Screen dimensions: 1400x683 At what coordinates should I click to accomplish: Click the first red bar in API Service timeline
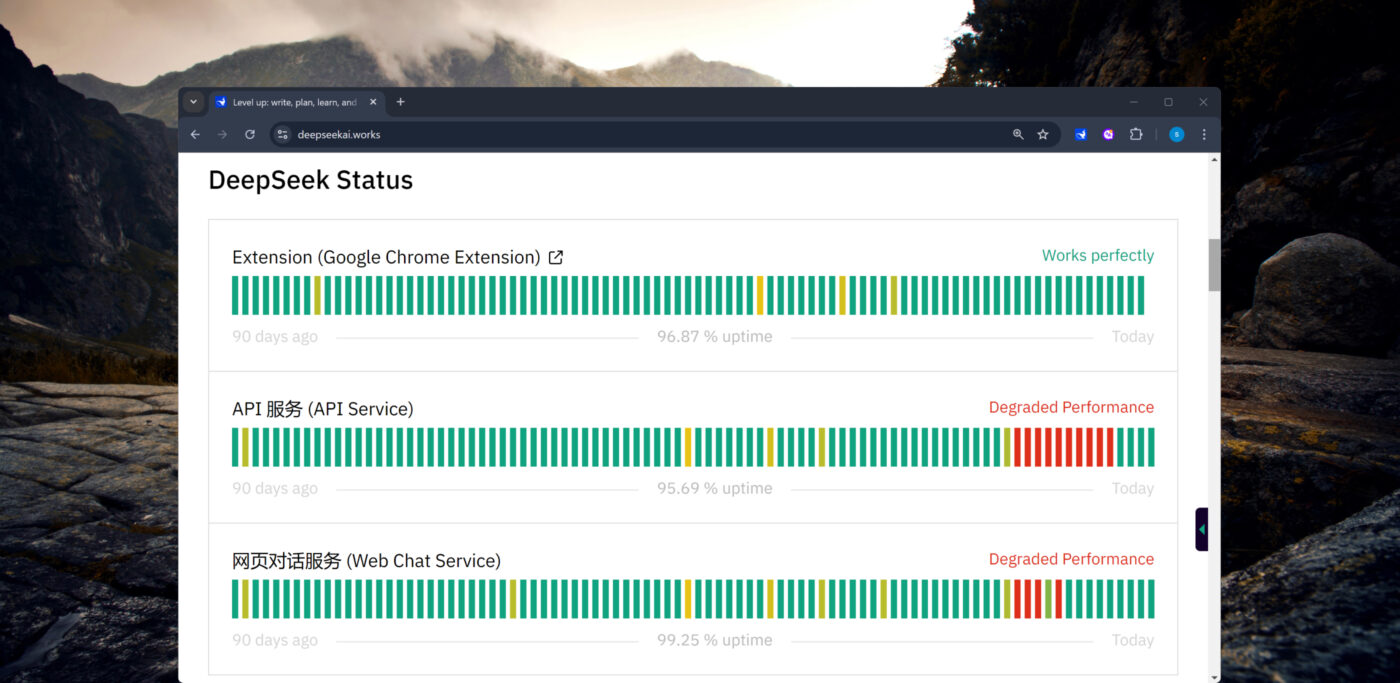point(1018,447)
